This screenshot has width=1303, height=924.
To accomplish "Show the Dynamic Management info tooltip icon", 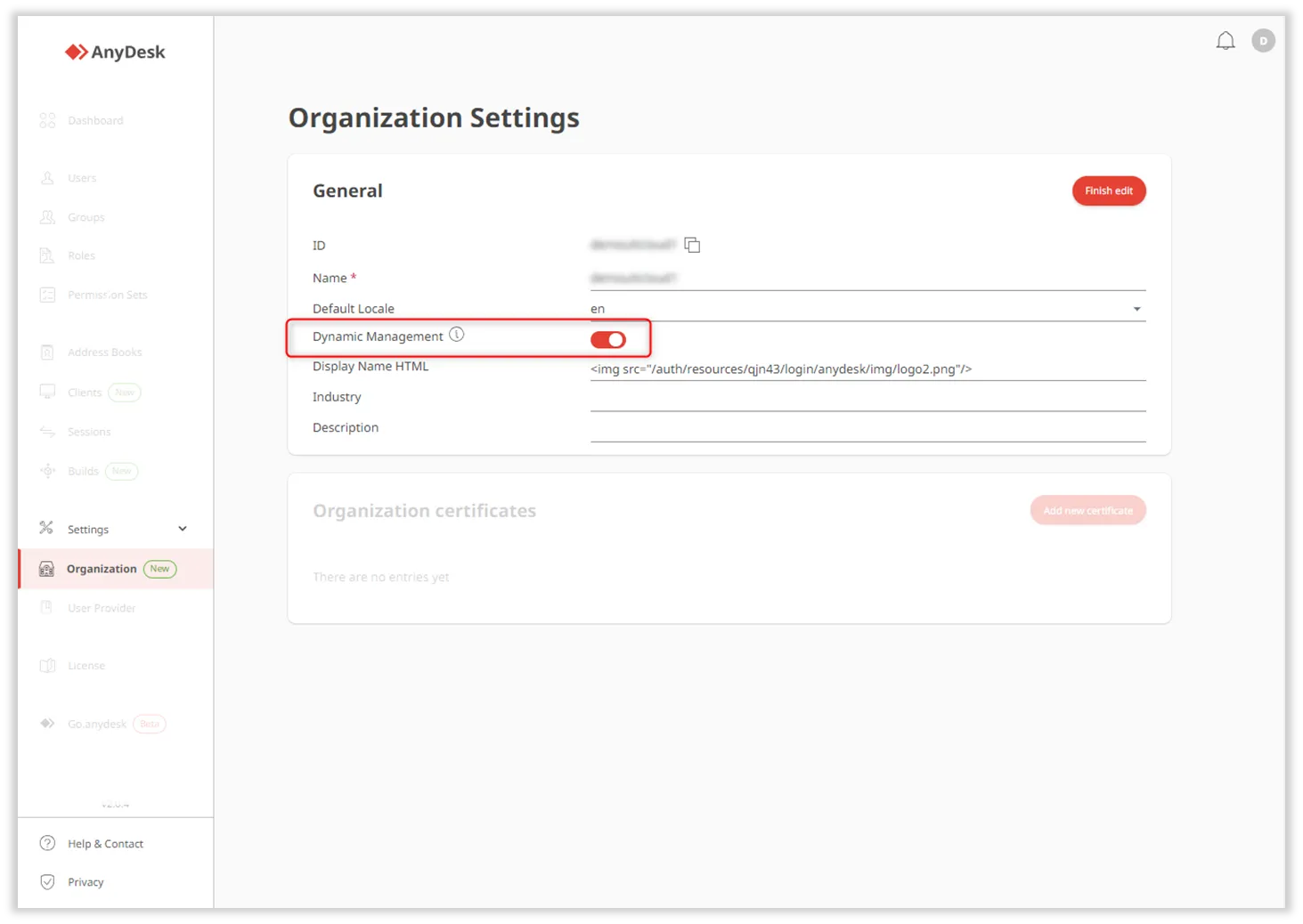I will coord(457,335).
